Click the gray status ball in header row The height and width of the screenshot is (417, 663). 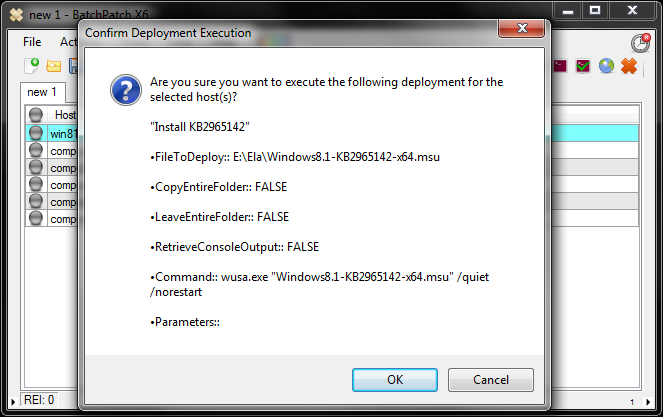(x=36, y=115)
